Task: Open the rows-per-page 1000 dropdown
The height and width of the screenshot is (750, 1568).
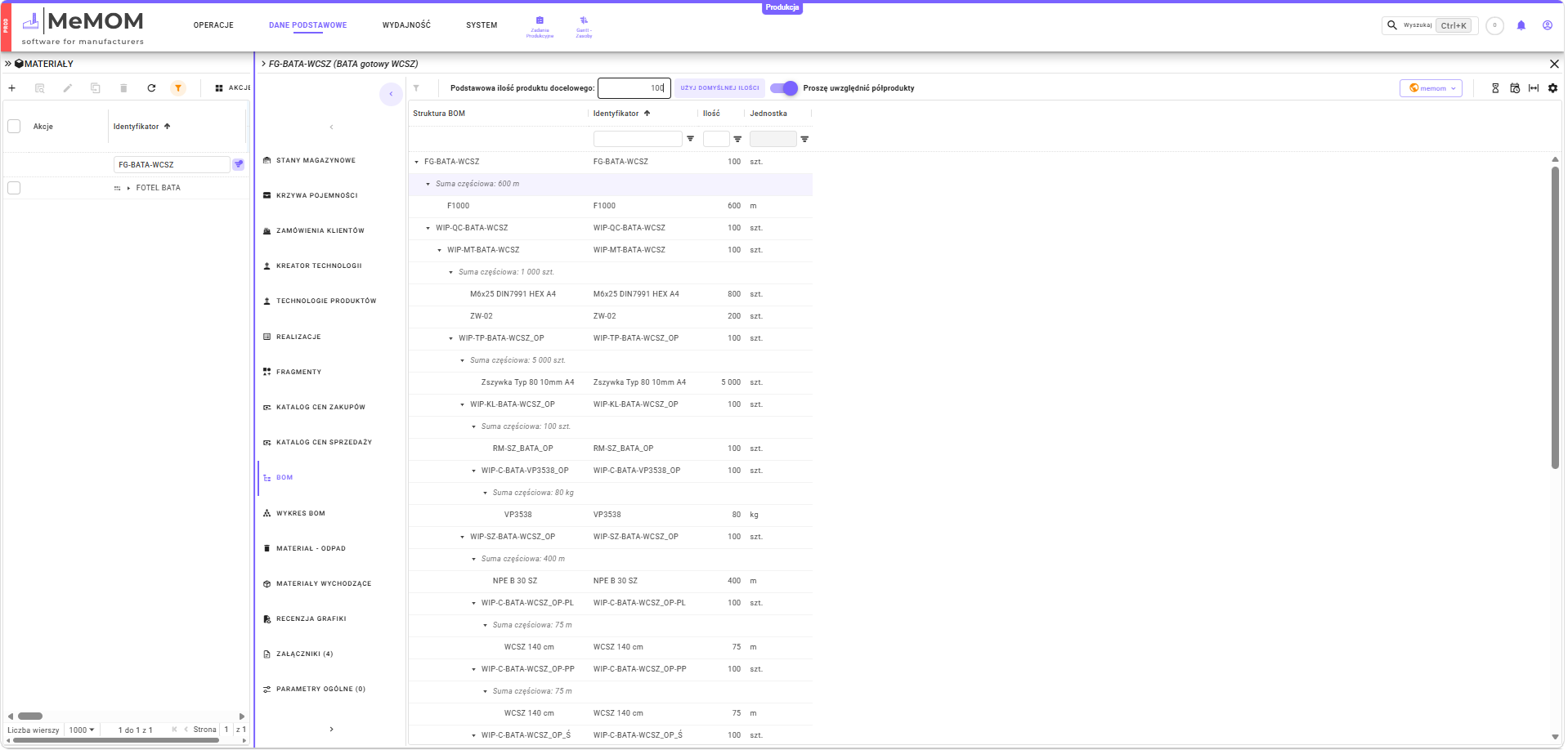Action: (82, 730)
